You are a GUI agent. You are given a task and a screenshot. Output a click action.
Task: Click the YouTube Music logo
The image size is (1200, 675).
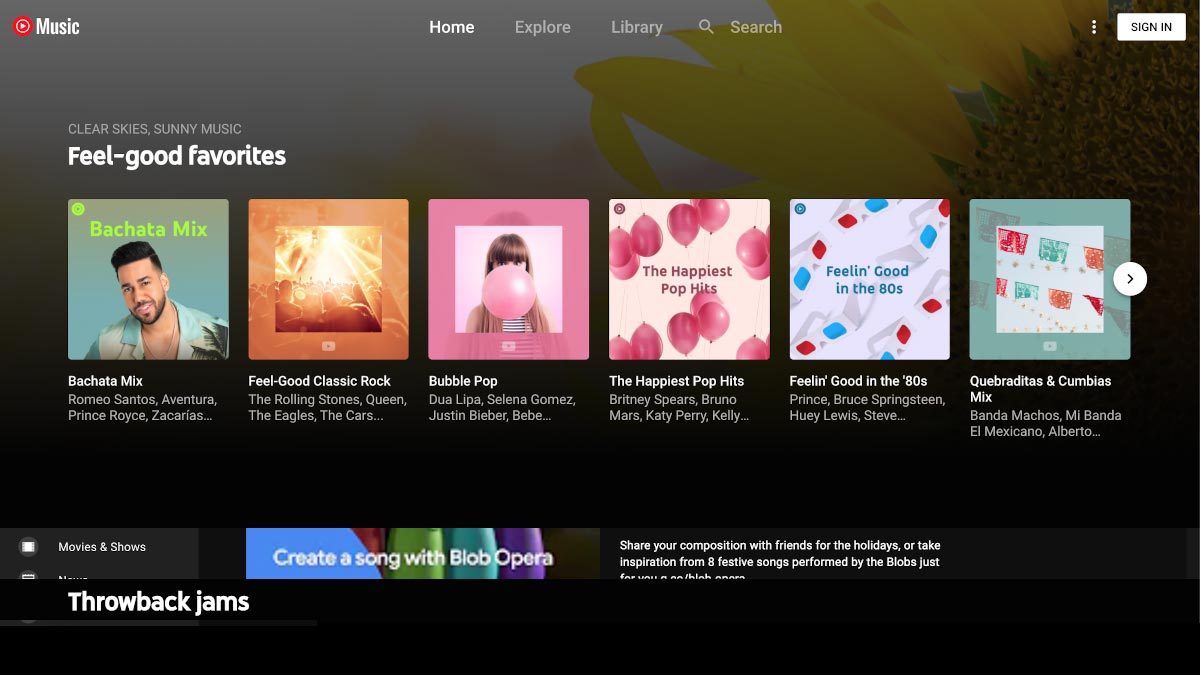[x=46, y=27]
